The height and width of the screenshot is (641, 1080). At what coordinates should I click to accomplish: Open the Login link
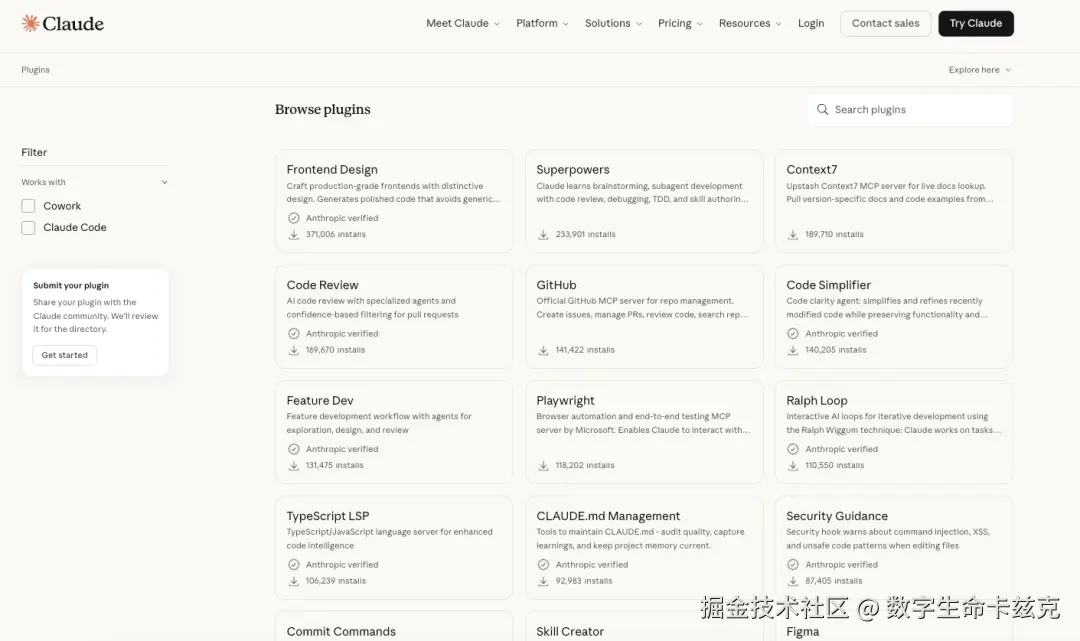click(811, 23)
